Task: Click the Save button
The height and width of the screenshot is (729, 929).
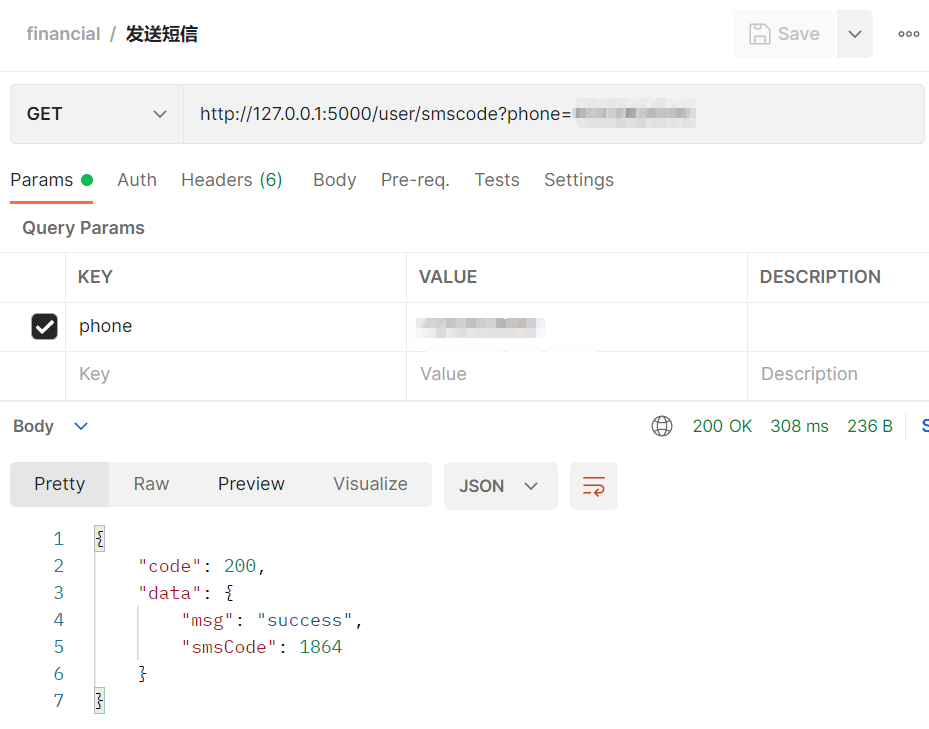Action: pyautogui.click(x=784, y=34)
